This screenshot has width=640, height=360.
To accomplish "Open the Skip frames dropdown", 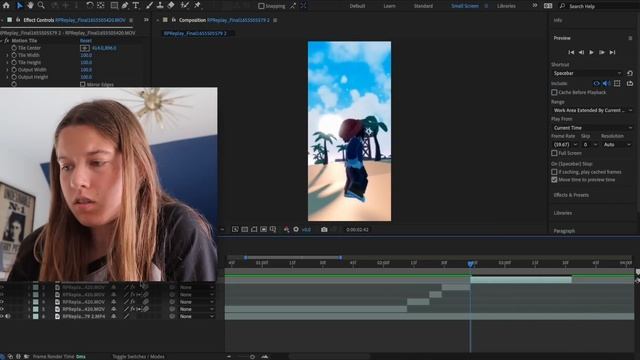I will pyautogui.click(x=590, y=144).
